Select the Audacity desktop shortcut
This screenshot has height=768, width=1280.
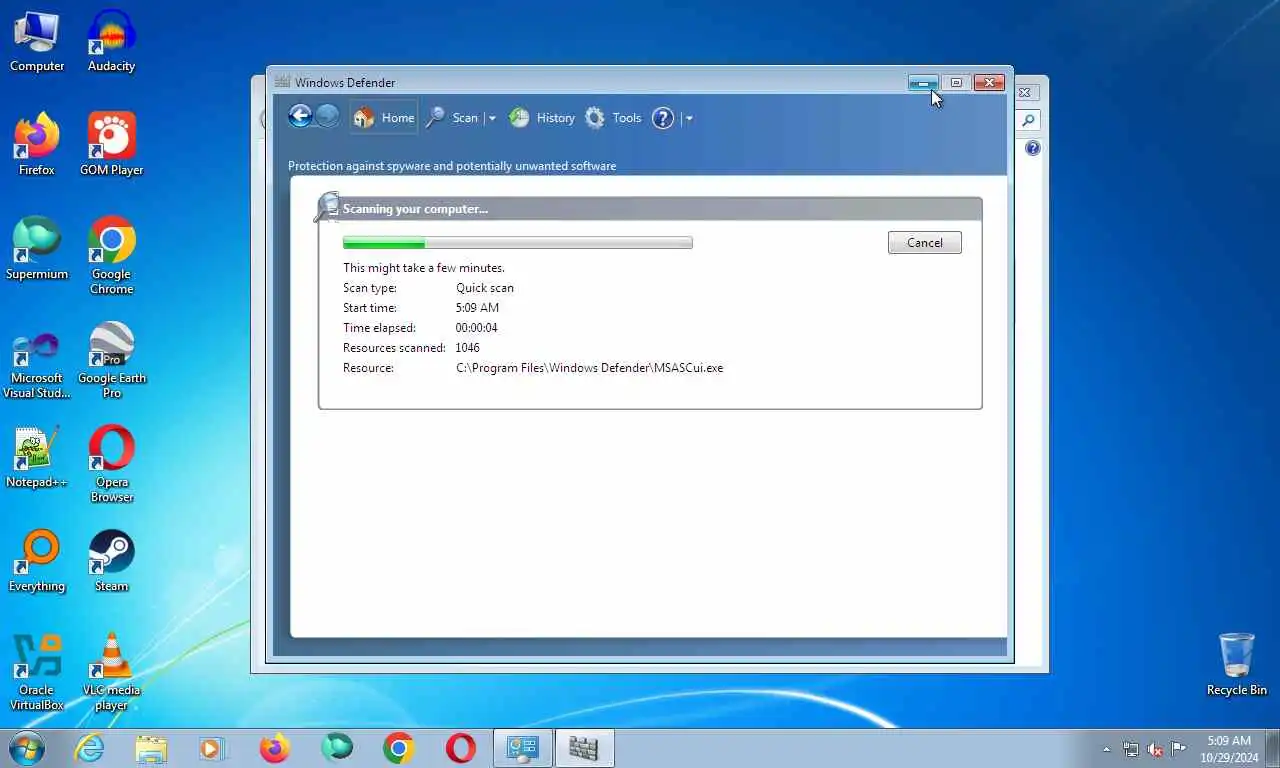point(111,41)
